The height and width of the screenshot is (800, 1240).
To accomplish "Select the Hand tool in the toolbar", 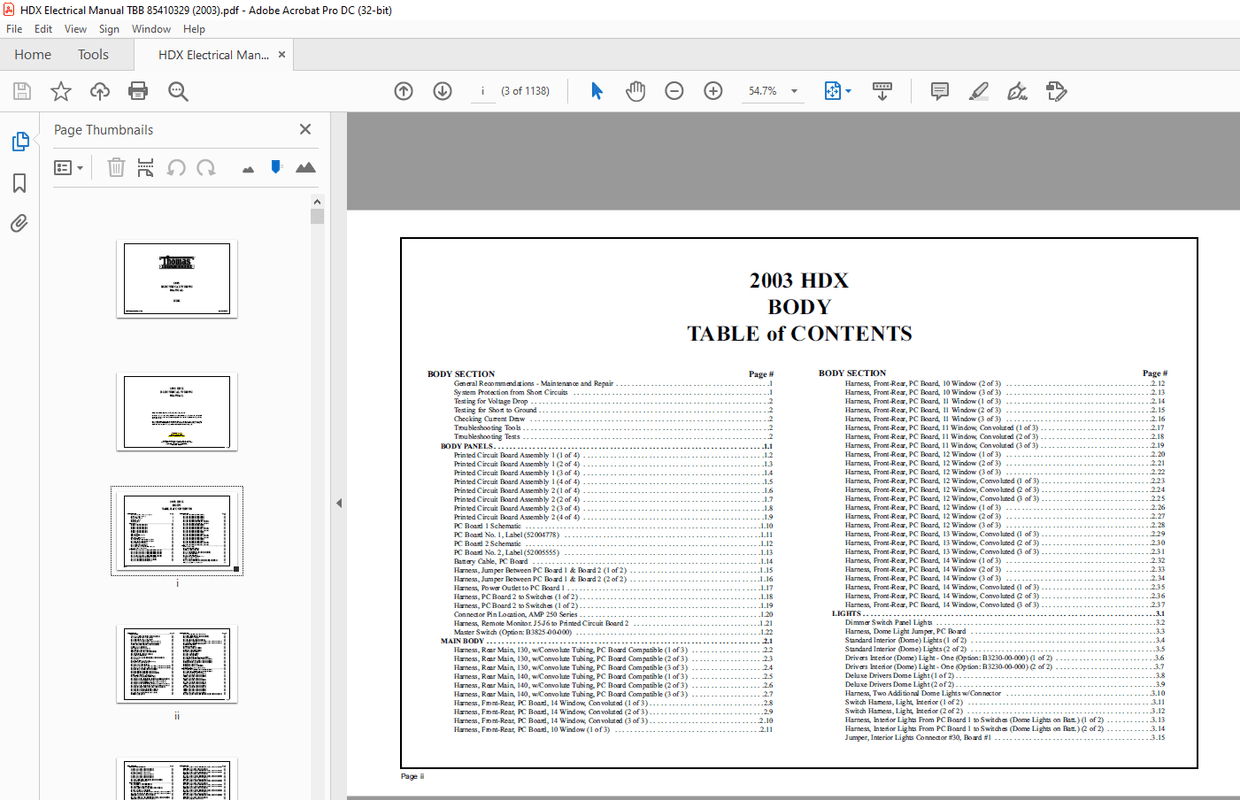I will pyautogui.click(x=634, y=90).
